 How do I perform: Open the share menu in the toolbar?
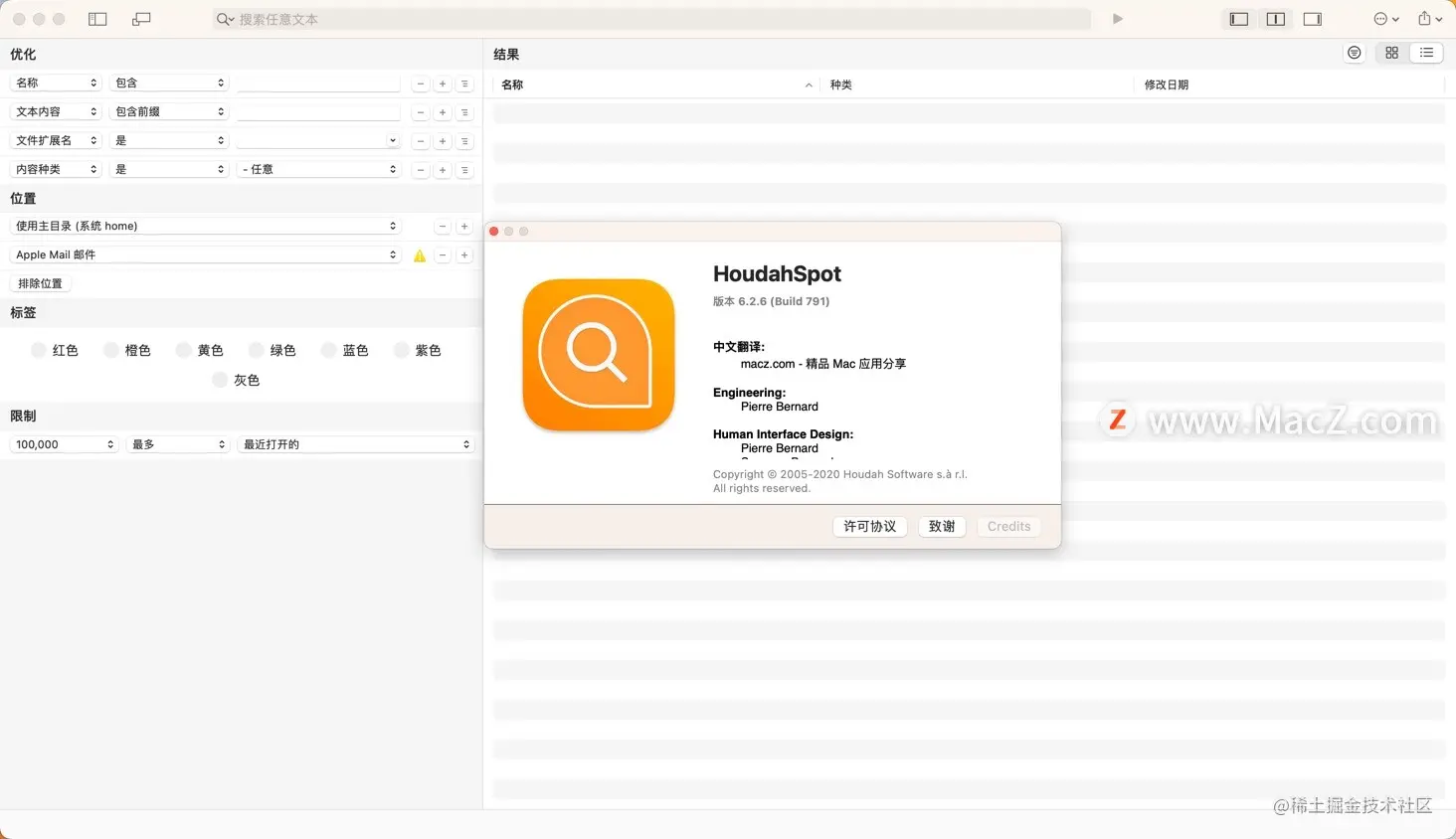point(1430,19)
